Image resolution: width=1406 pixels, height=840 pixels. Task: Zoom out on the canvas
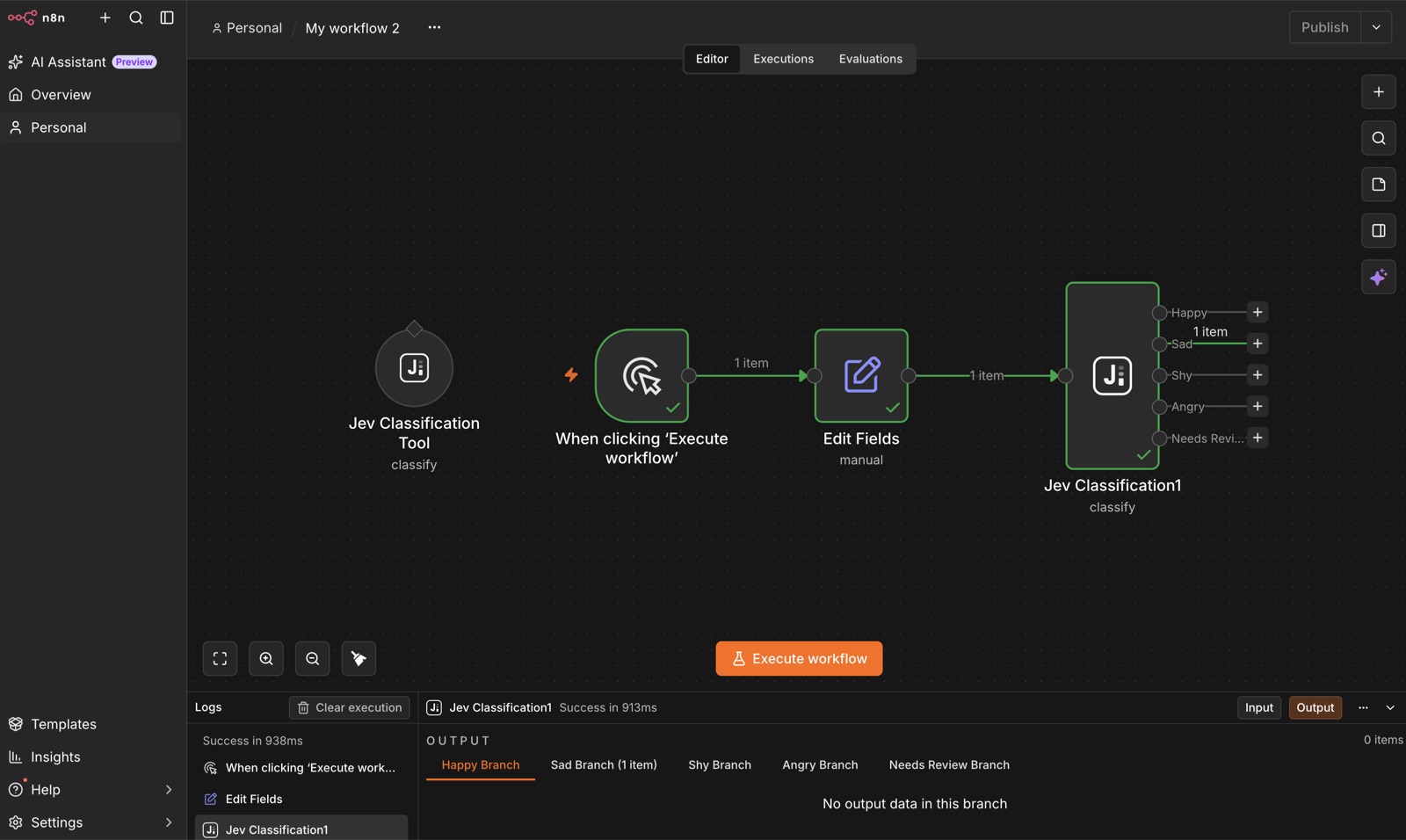coord(312,658)
